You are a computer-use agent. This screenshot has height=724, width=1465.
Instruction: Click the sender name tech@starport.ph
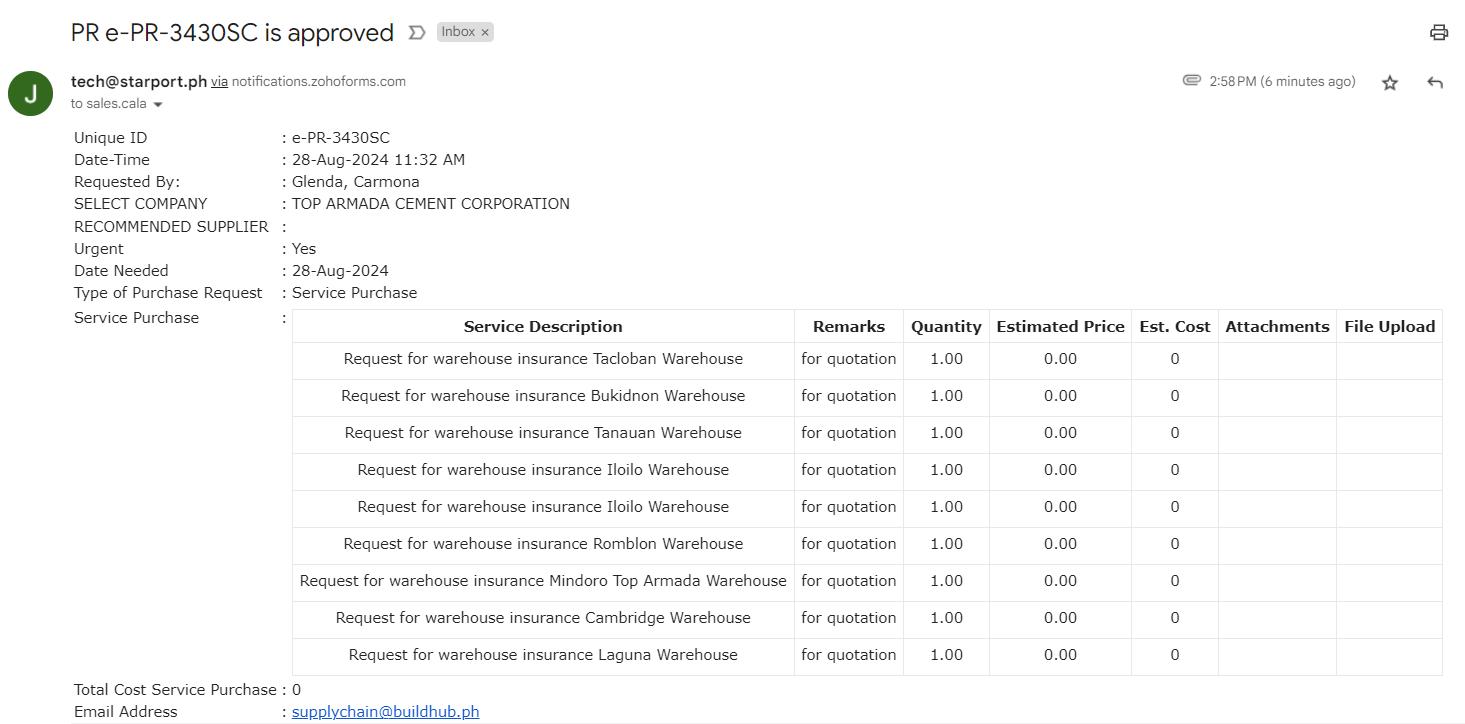click(x=138, y=81)
